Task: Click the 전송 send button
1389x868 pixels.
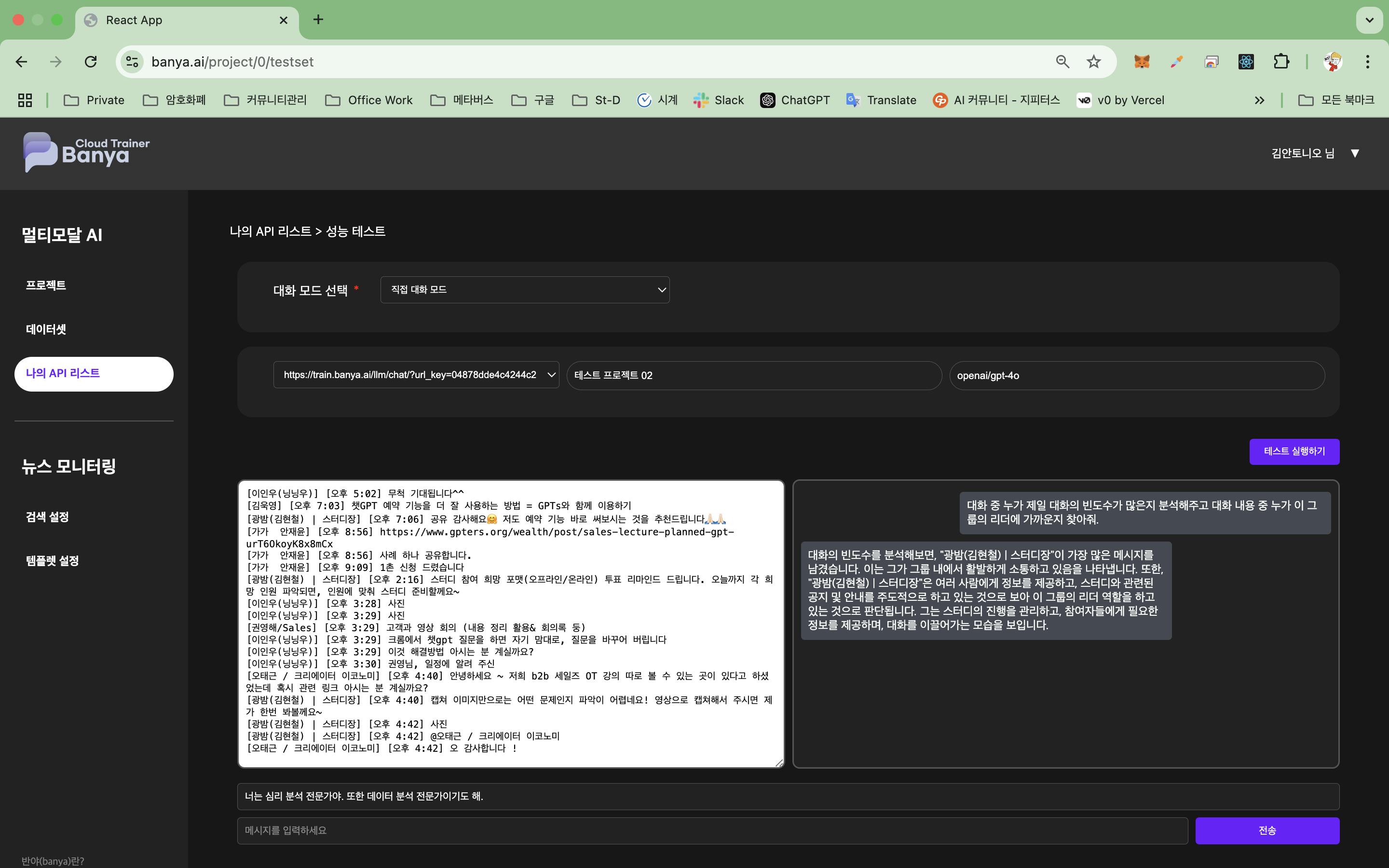Action: point(1267,831)
